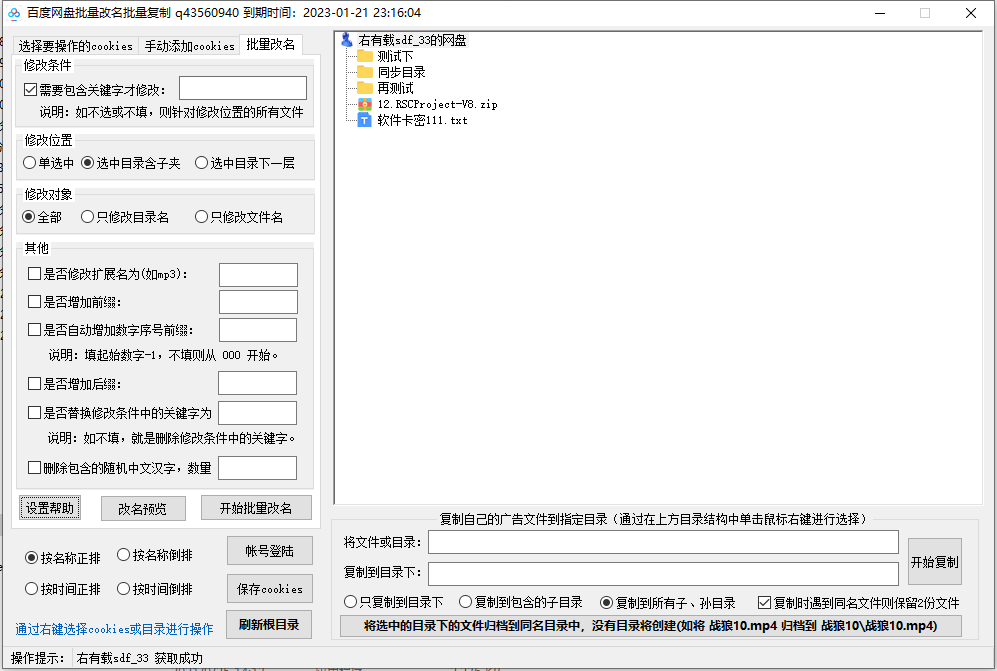Screen dimensions: 997x671
Task: Select file 12.RSCProject-V8.zip
Action: click(x=437, y=104)
